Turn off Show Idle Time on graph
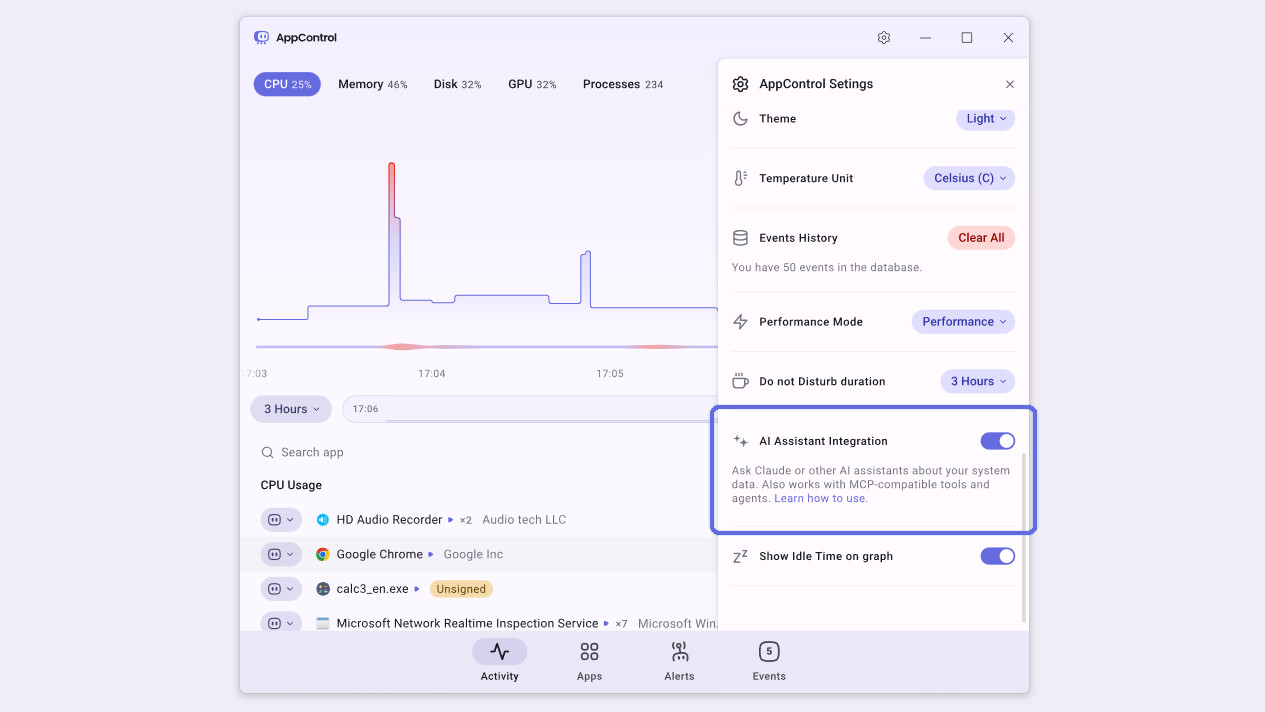This screenshot has width=1265, height=712. (997, 556)
